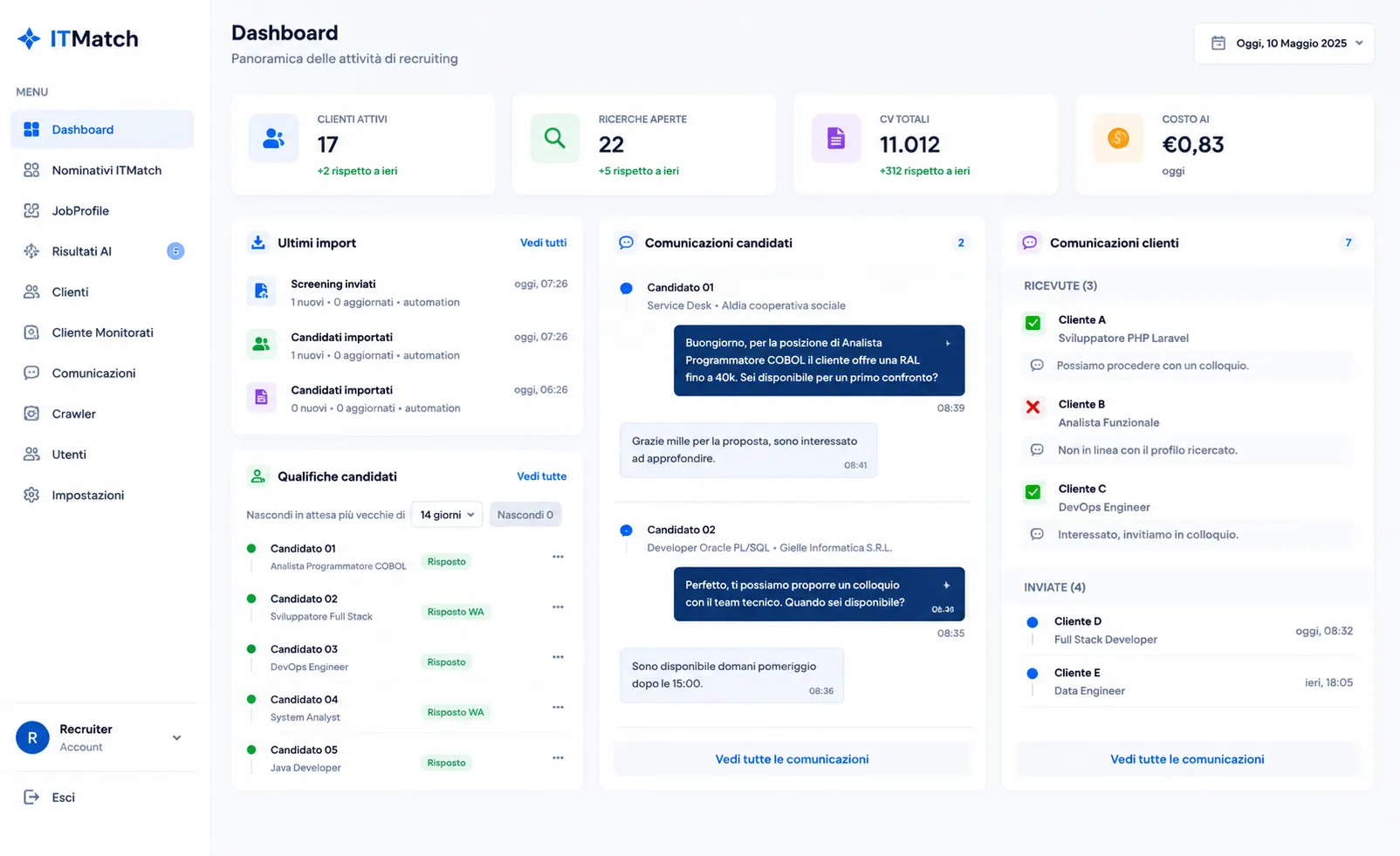Click the Nominativi ITMatch sidebar icon
The height and width of the screenshot is (856, 1400).
tap(31, 170)
